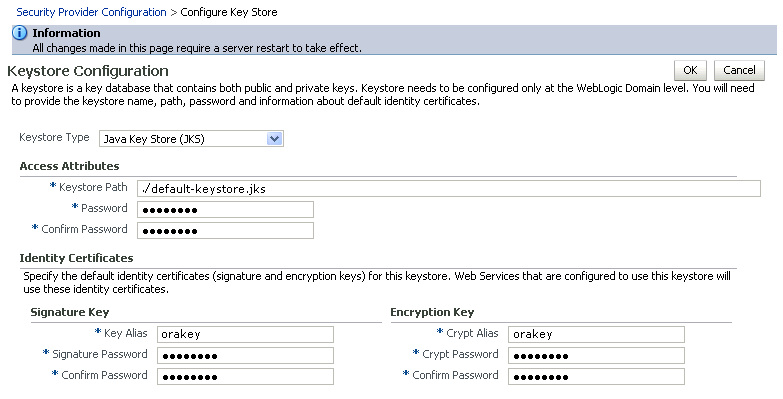The image size is (783, 399).
Task: Click the blue Information icon
Action: (19, 33)
